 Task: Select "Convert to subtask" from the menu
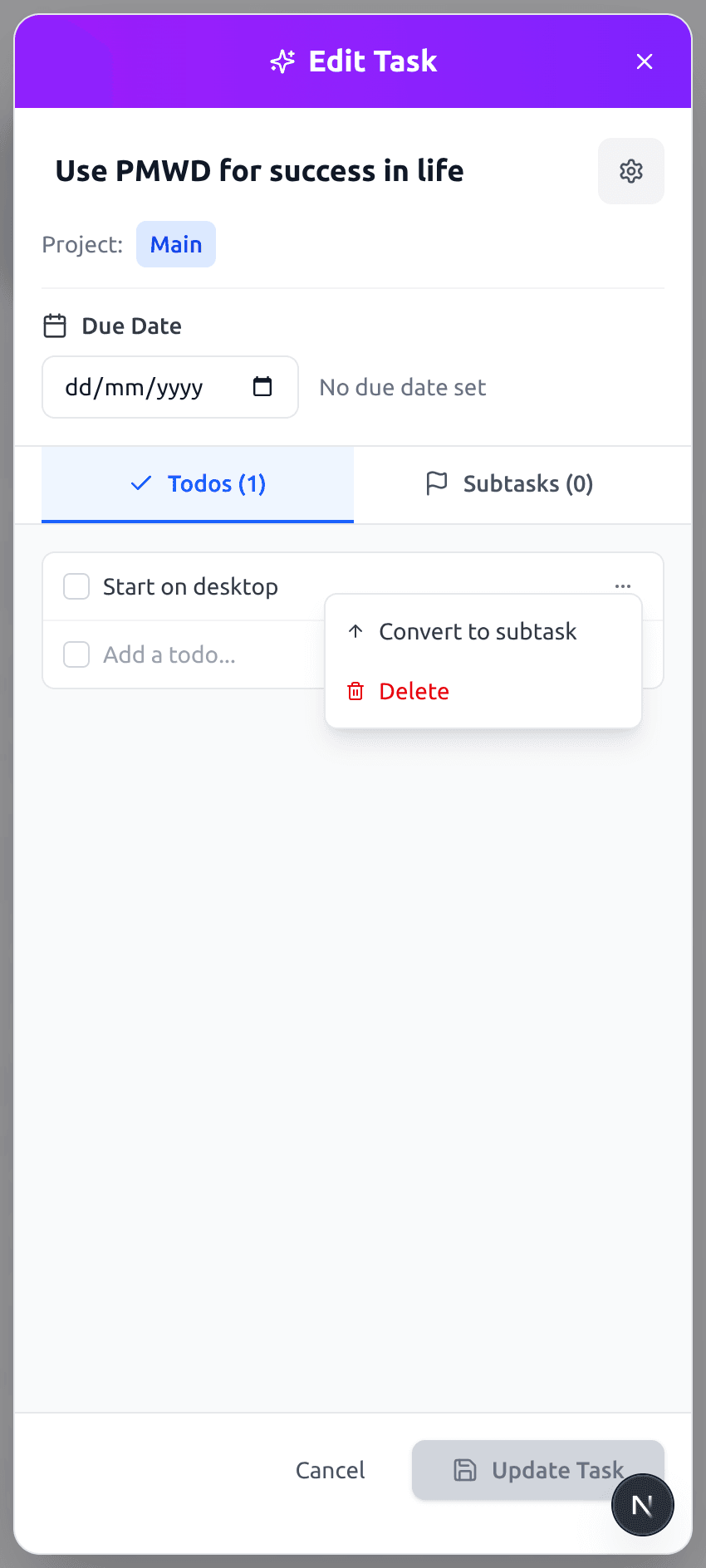(x=478, y=632)
